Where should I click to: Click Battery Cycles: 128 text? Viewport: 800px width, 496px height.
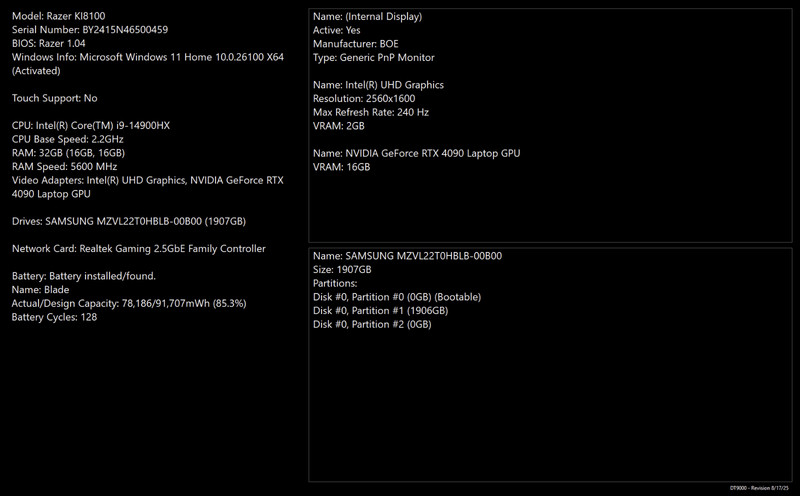(55, 317)
